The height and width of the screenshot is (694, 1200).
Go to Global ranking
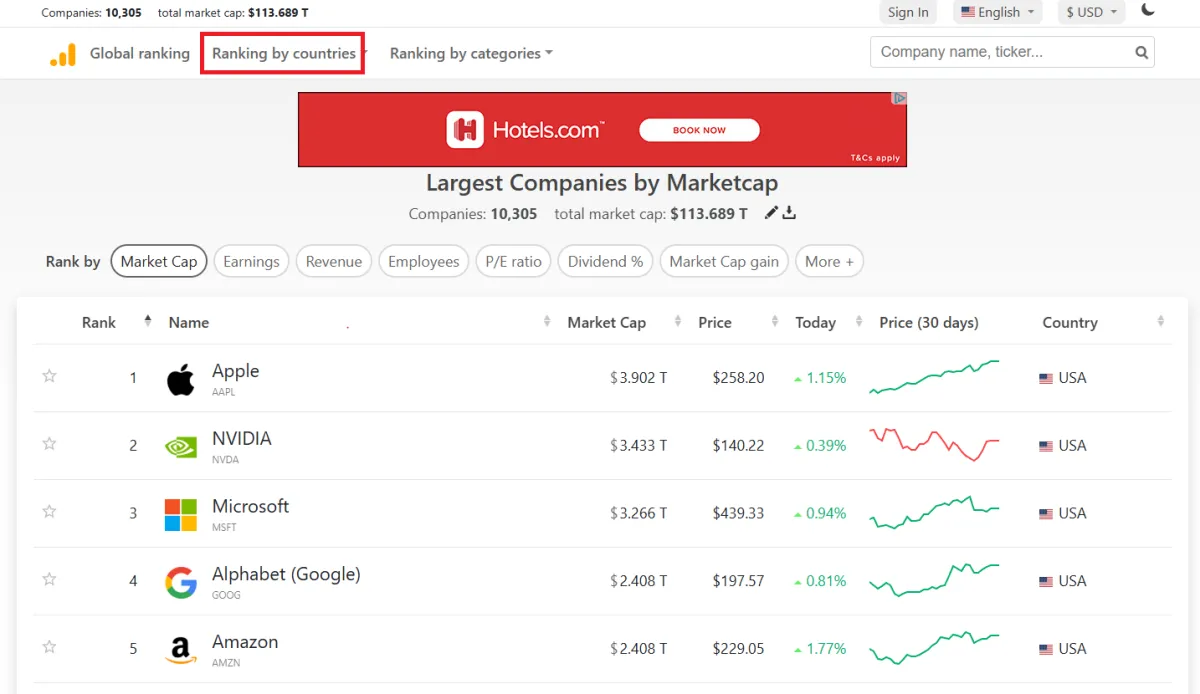(x=140, y=53)
